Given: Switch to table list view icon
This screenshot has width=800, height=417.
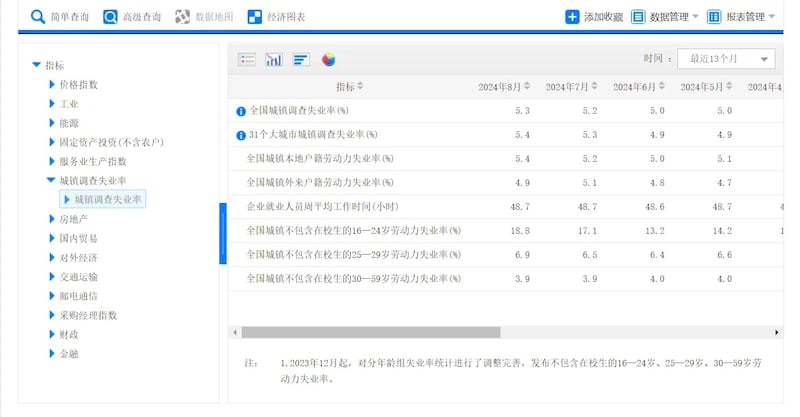Looking at the screenshot, I should tap(247, 60).
